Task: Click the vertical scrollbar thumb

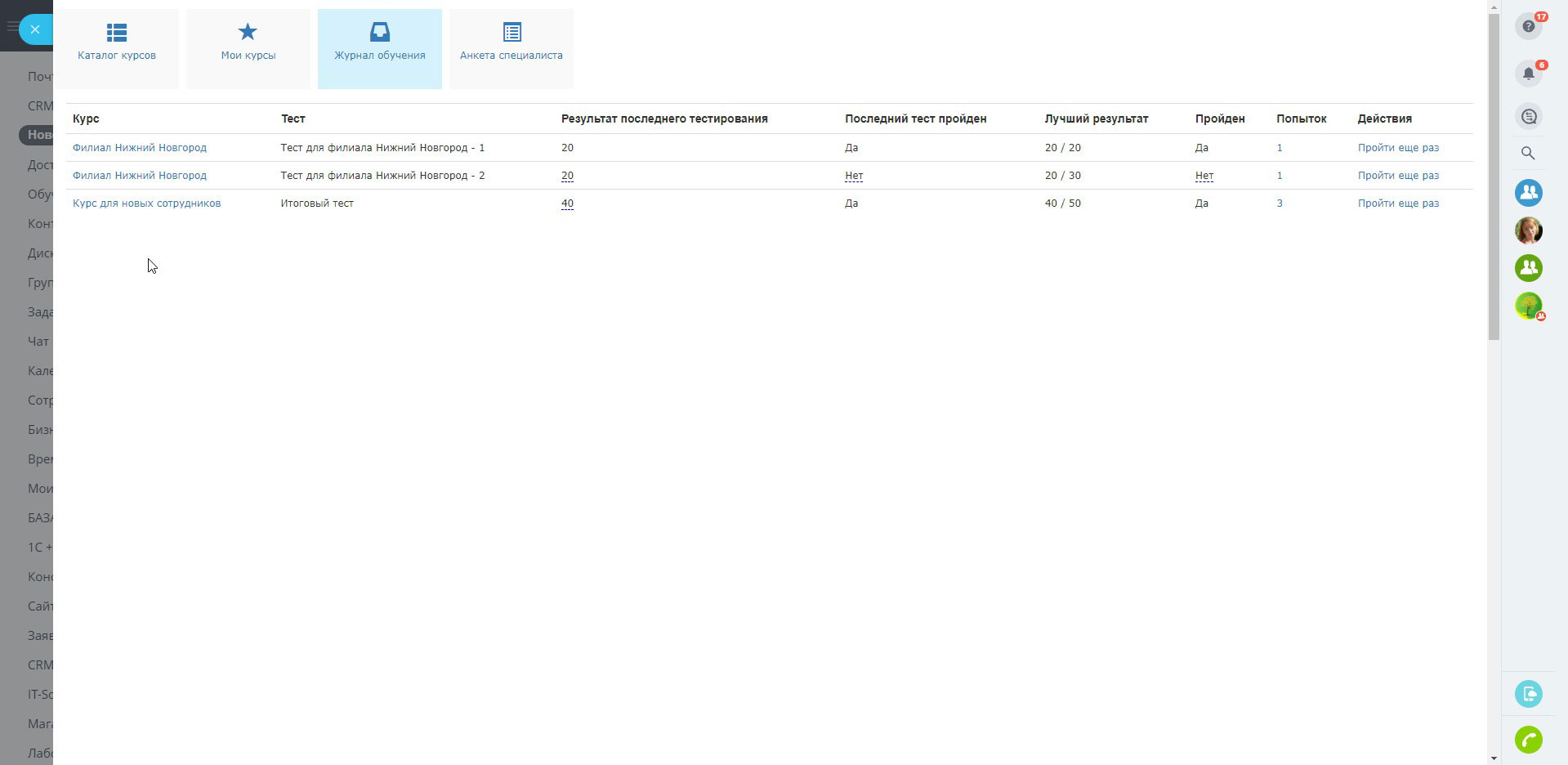Action: pyautogui.click(x=1494, y=177)
